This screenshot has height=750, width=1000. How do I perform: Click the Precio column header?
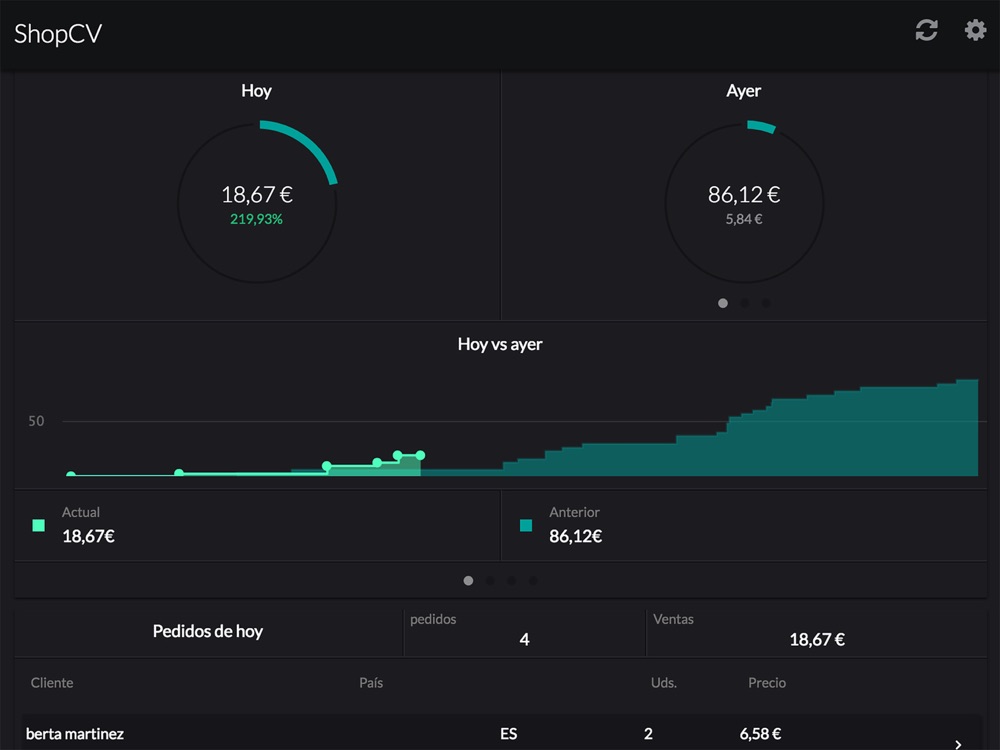[767, 683]
